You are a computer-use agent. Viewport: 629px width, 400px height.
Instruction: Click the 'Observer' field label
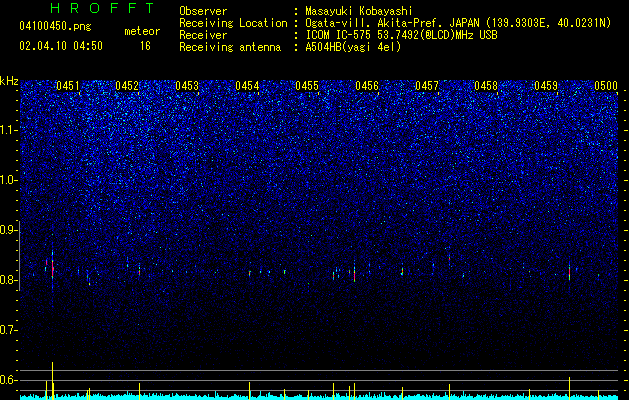(203, 11)
